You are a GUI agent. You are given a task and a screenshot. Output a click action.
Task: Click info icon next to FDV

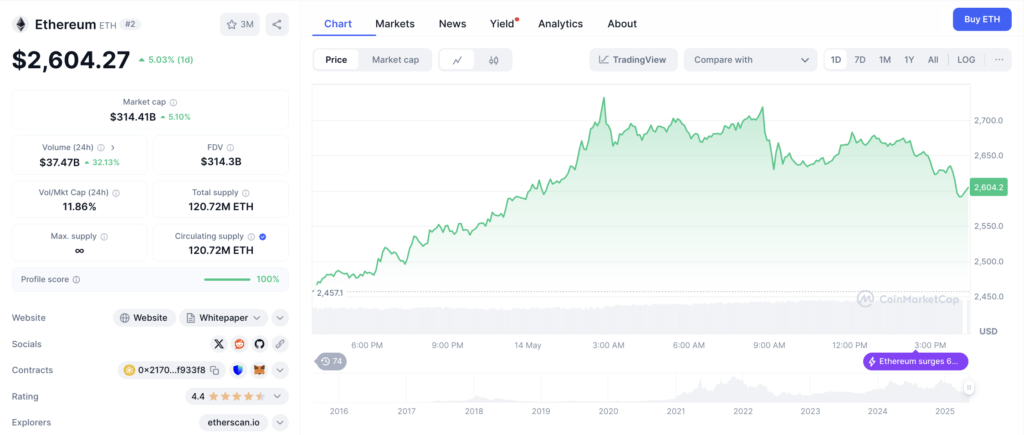[x=231, y=148]
